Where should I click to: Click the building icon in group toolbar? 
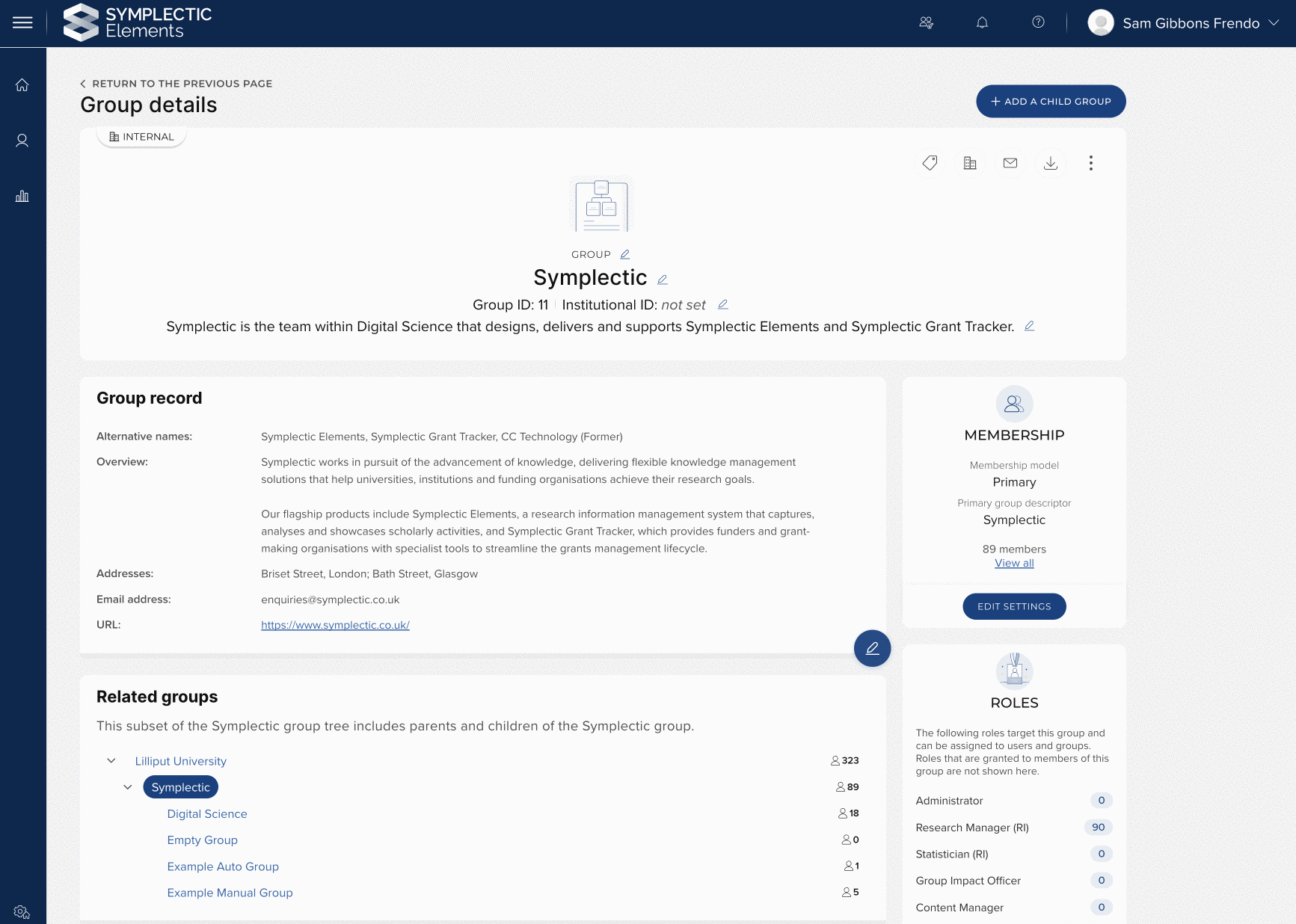[x=970, y=163]
